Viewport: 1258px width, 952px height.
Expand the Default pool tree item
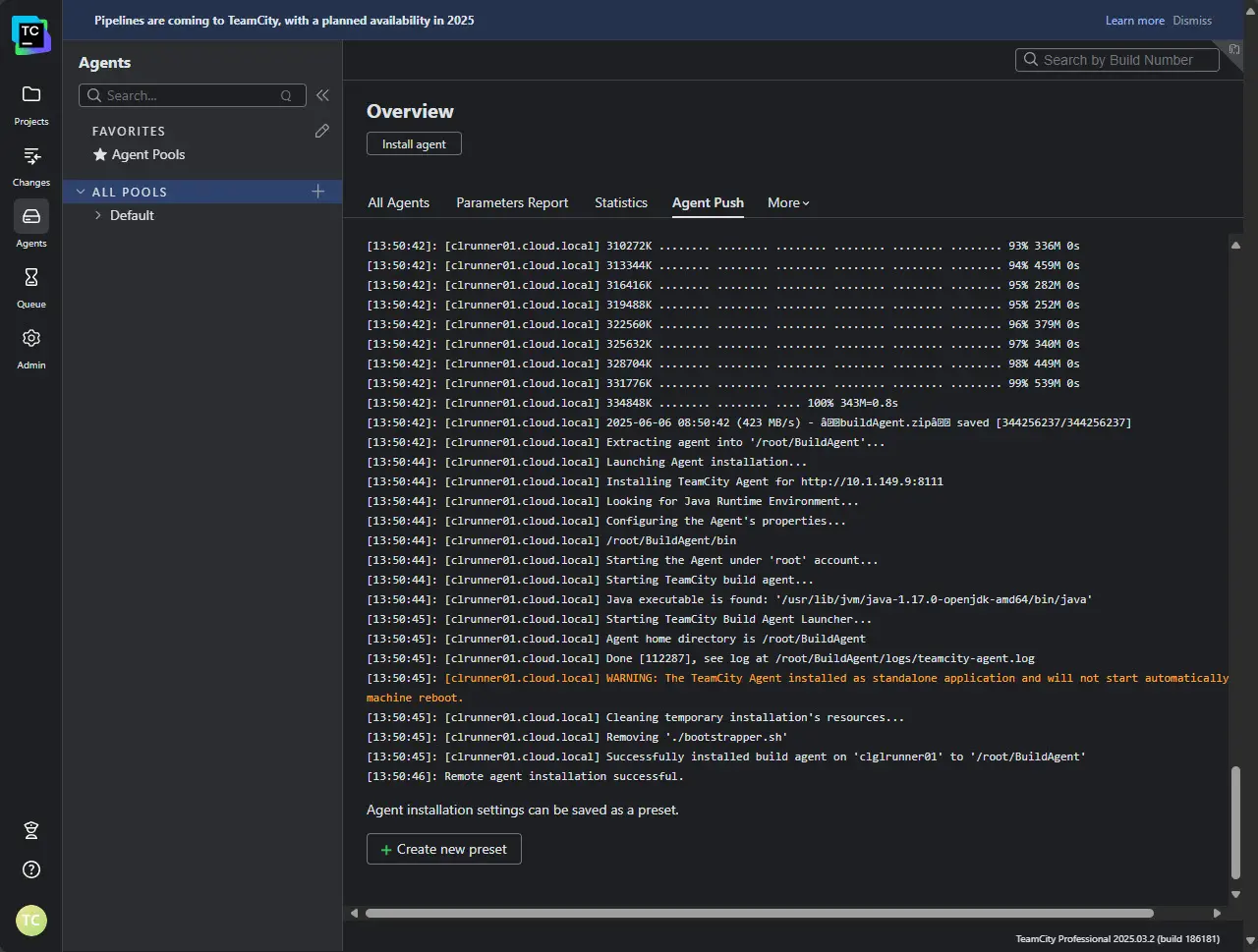(98, 215)
